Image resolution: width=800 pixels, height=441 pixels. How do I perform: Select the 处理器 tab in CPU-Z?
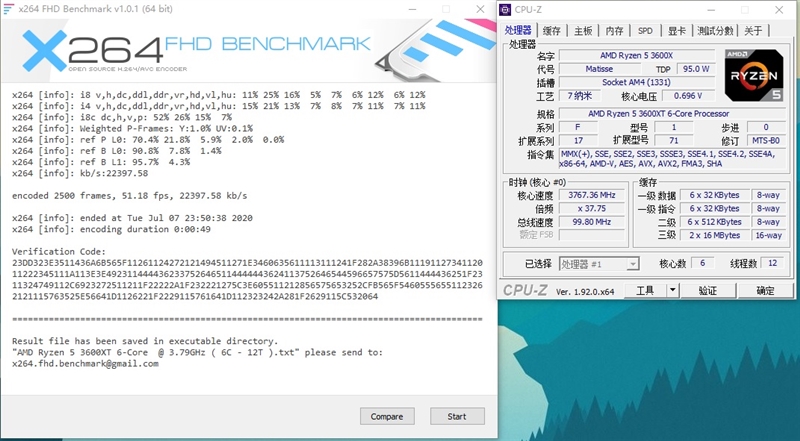[x=518, y=30]
